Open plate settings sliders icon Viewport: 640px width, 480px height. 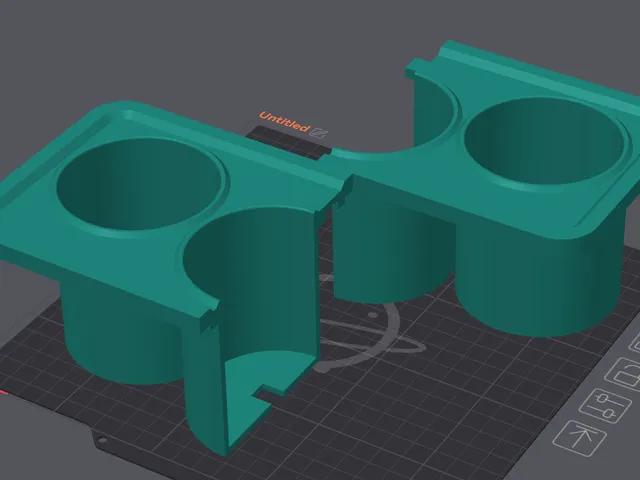click(605, 406)
